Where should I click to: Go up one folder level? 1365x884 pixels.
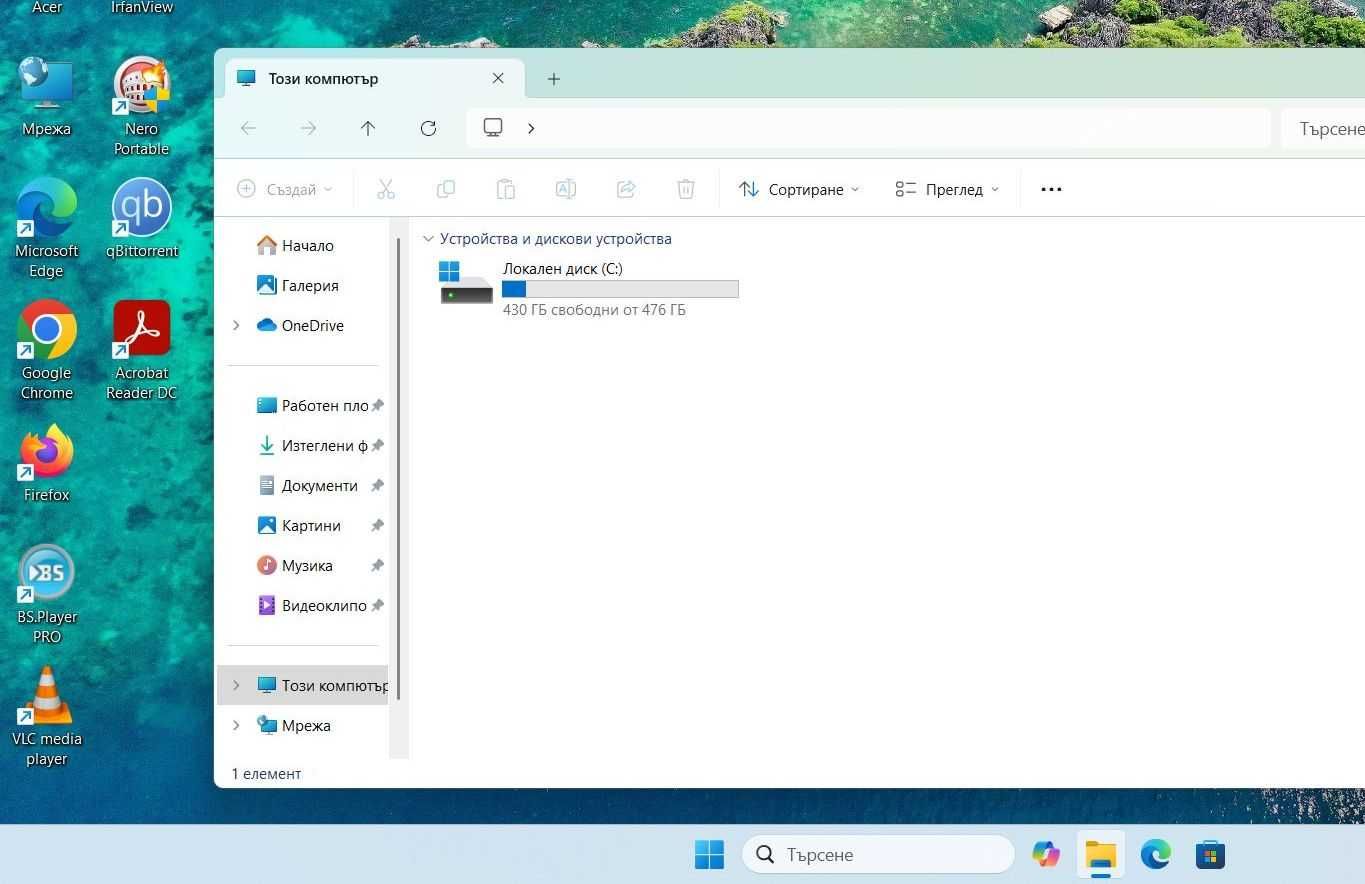click(x=368, y=128)
